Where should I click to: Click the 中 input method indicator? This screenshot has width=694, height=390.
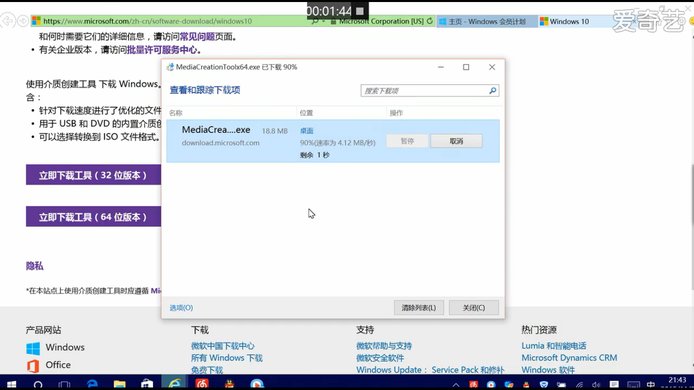(651, 384)
